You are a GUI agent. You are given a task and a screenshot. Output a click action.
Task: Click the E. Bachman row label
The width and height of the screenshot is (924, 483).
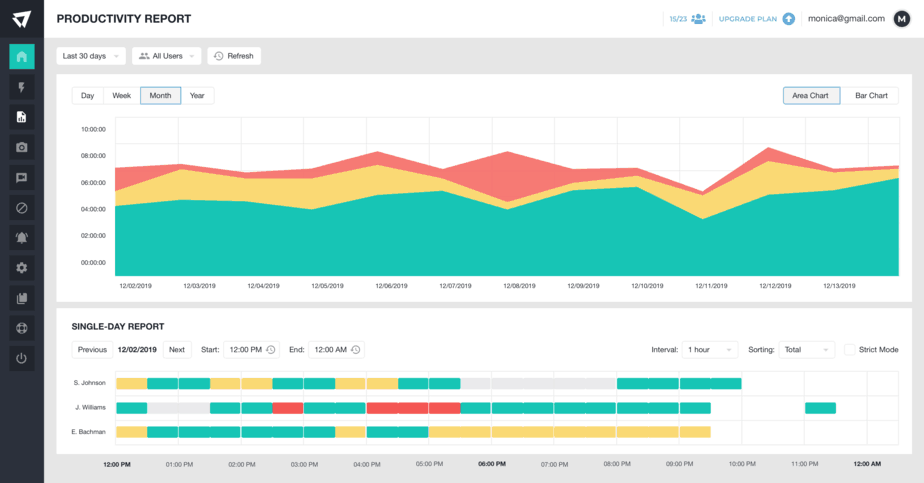click(88, 432)
